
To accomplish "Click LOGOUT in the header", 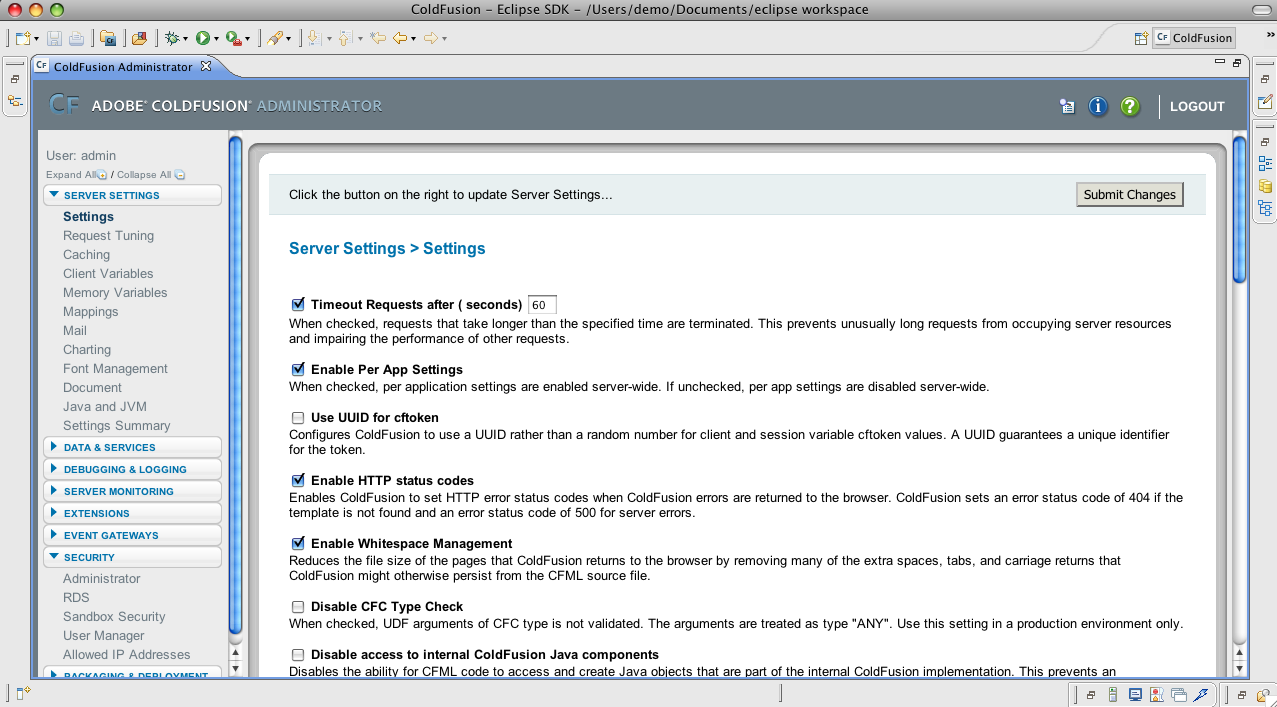I will pyautogui.click(x=1196, y=106).
